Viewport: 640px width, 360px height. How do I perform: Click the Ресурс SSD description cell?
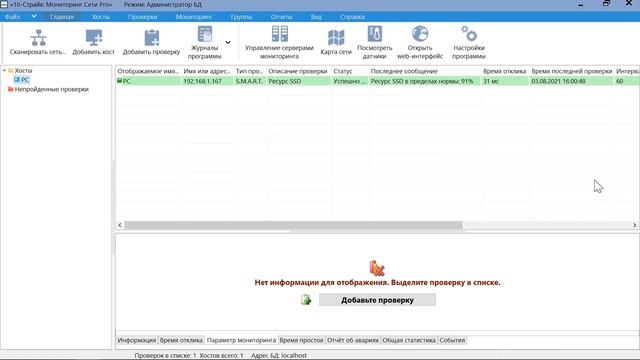coord(298,81)
